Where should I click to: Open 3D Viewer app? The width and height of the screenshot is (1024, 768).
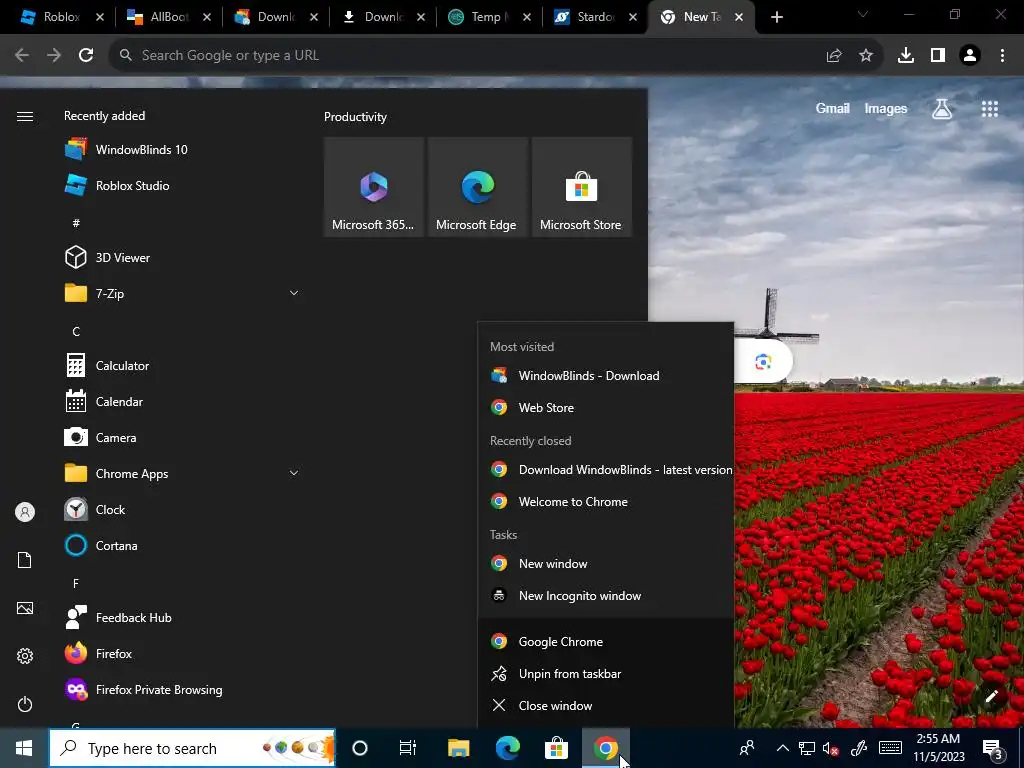click(183, 258)
